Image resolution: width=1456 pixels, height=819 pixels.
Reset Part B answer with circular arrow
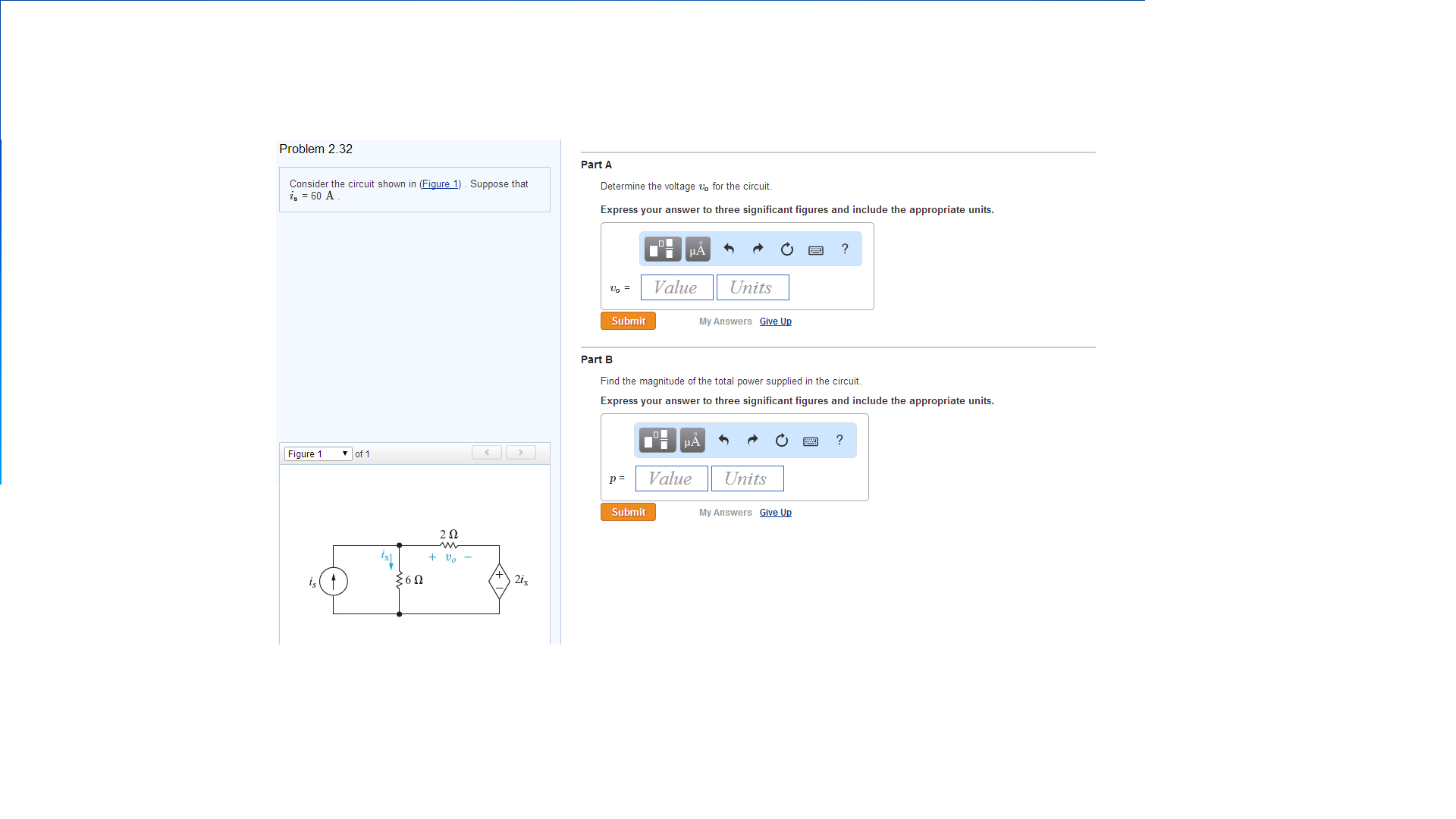[782, 440]
